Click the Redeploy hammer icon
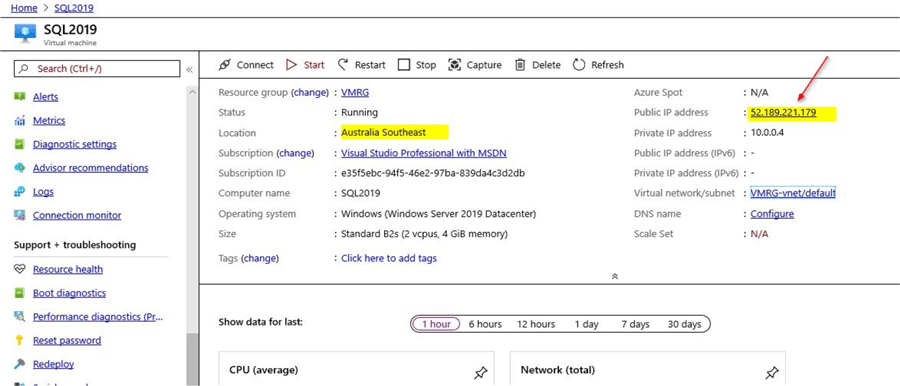 pyautogui.click(x=20, y=364)
